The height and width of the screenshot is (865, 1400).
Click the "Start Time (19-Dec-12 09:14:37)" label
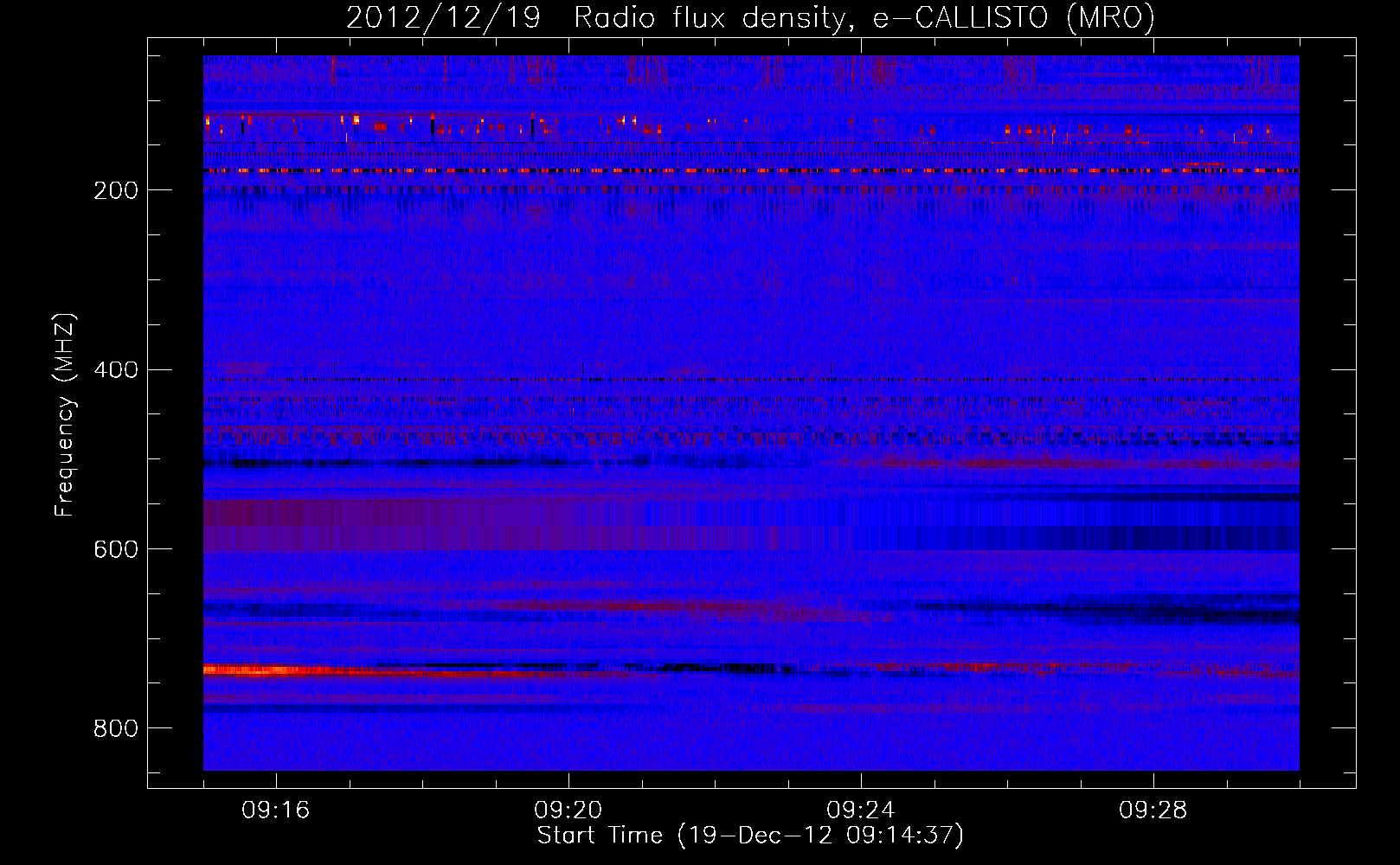[750, 836]
